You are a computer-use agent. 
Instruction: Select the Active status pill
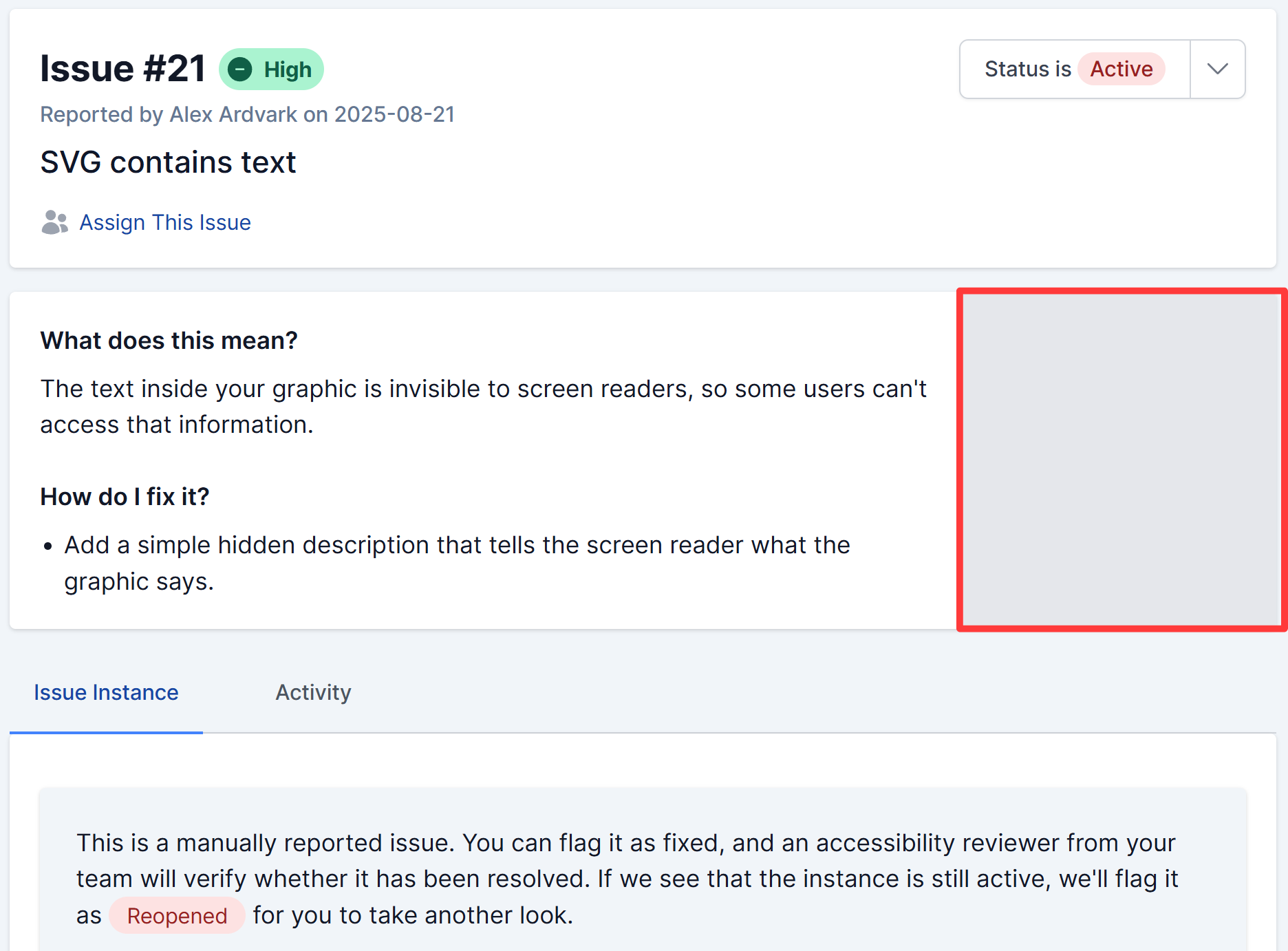pyautogui.click(x=1121, y=69)
